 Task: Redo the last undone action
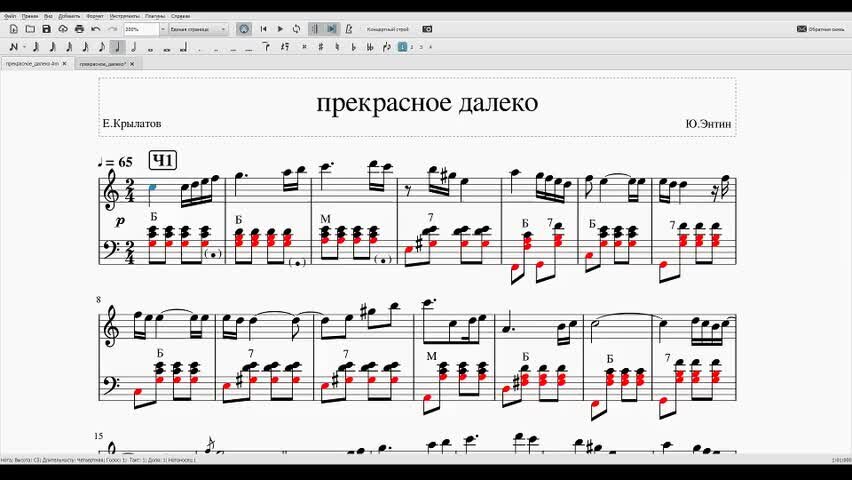(112, 29)
